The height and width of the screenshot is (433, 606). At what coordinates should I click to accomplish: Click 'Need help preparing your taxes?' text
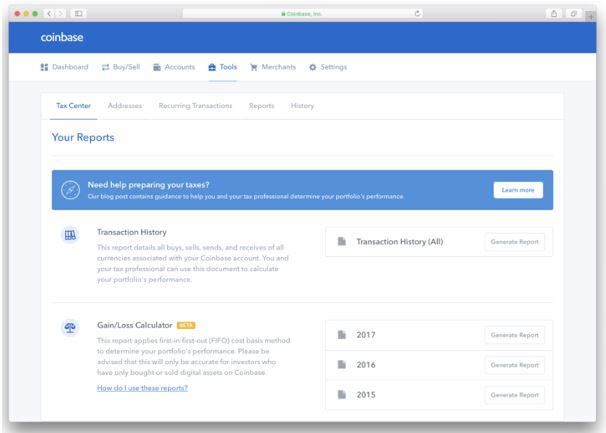(148, 184)
